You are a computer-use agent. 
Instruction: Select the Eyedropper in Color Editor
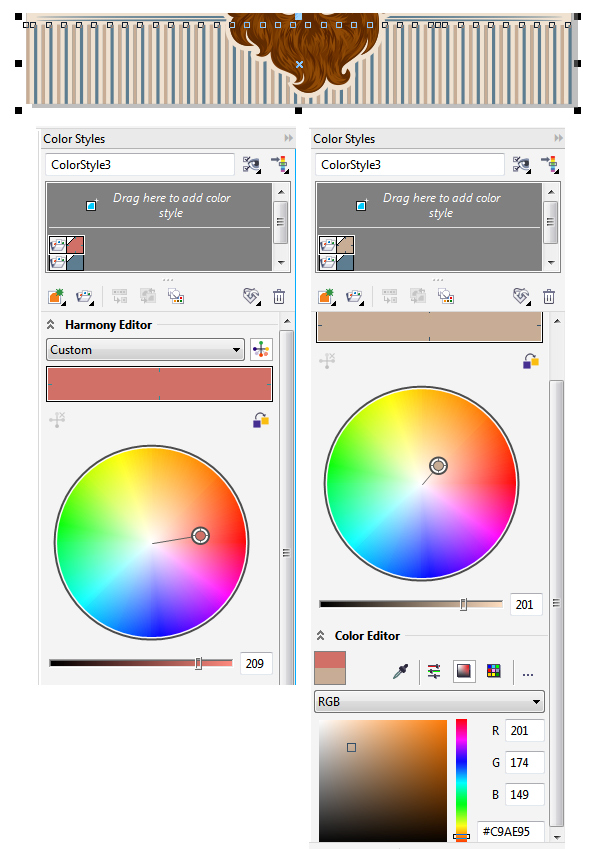pos(400,672)
